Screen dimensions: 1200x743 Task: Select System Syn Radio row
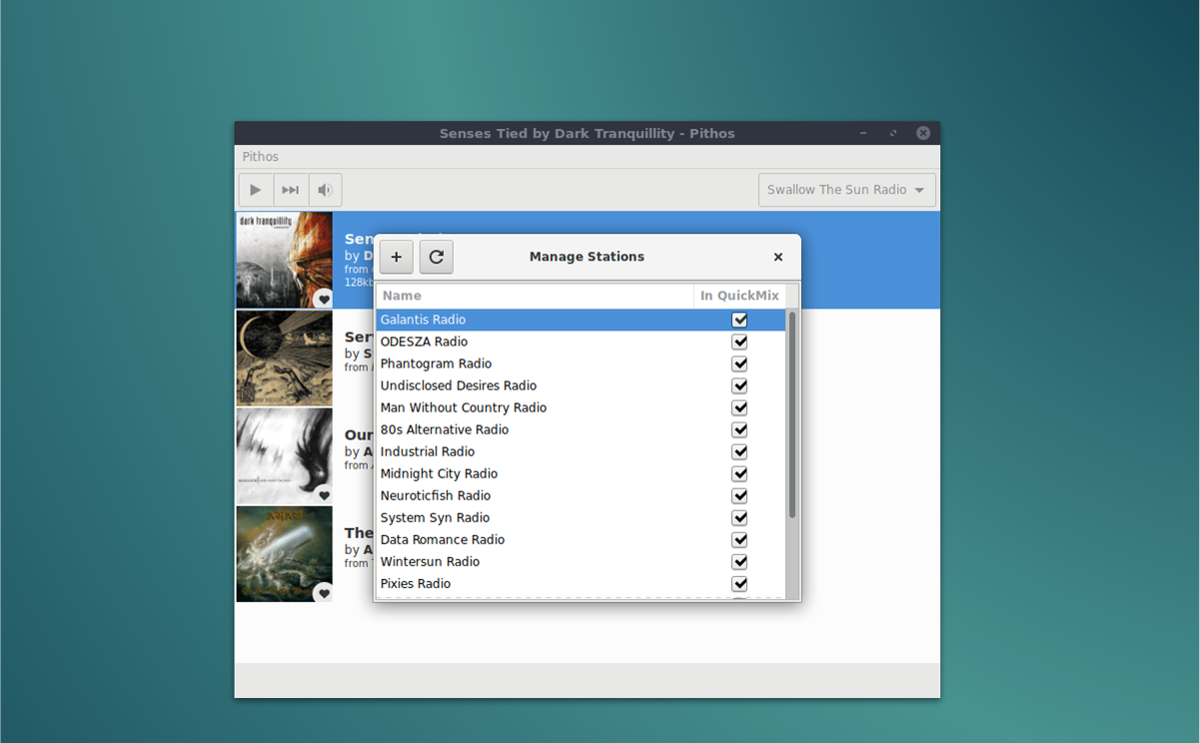pos(581,518)
